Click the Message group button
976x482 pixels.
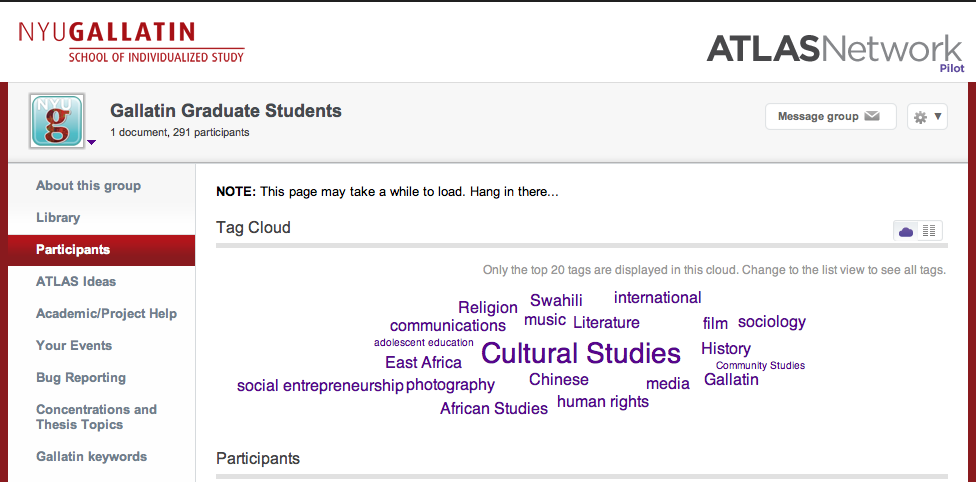click(830, 116)
